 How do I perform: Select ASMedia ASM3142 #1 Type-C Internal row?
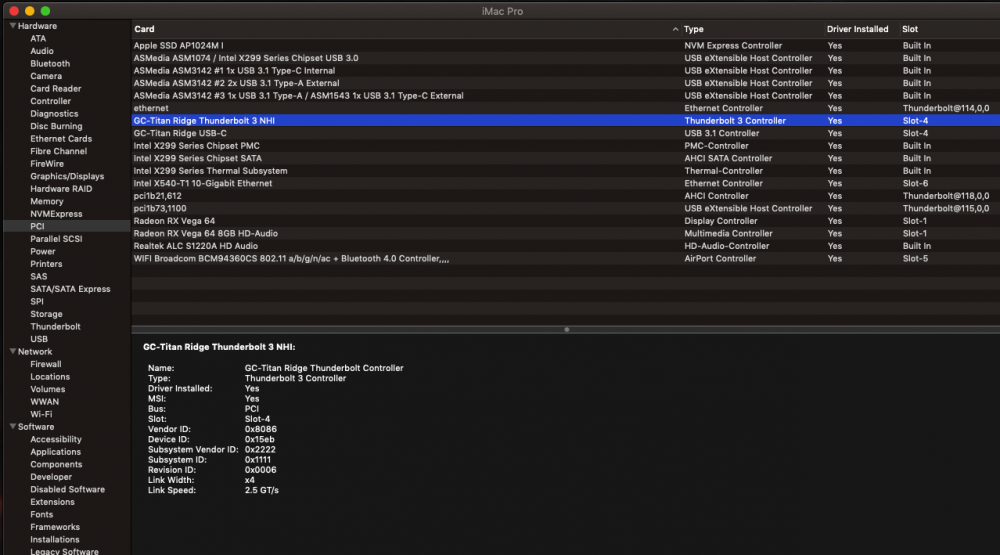click(x=566, y=70)
